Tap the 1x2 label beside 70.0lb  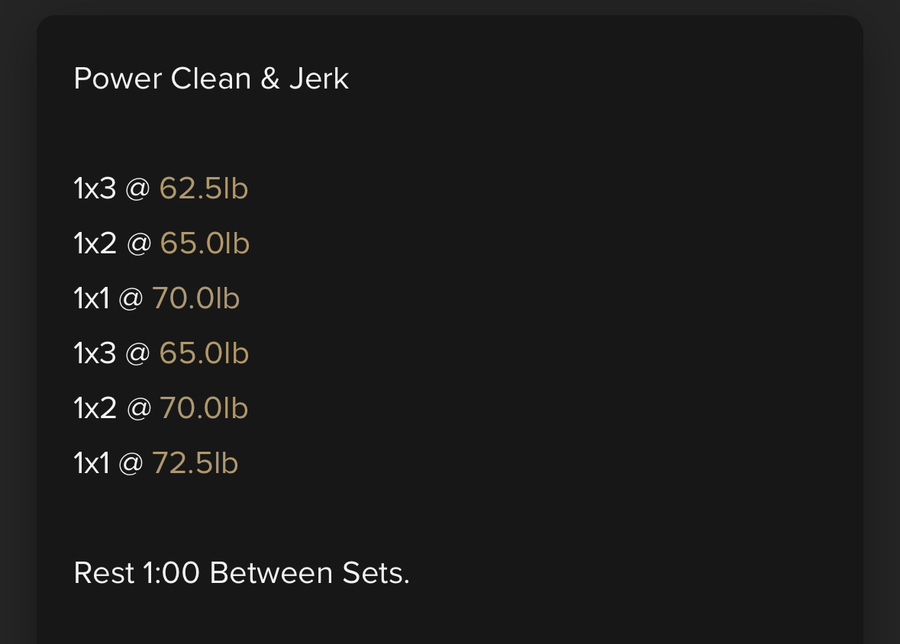95,408
